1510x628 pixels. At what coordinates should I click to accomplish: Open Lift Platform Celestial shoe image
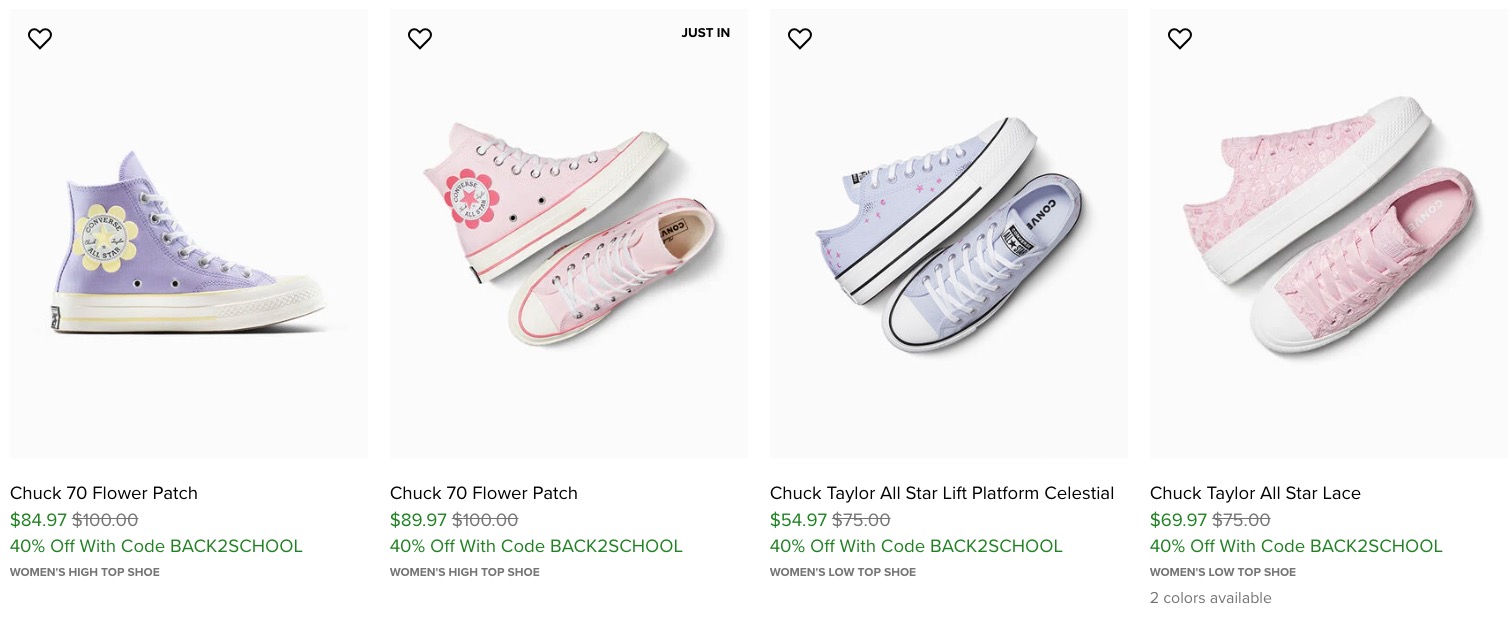(x=948, y=240)
